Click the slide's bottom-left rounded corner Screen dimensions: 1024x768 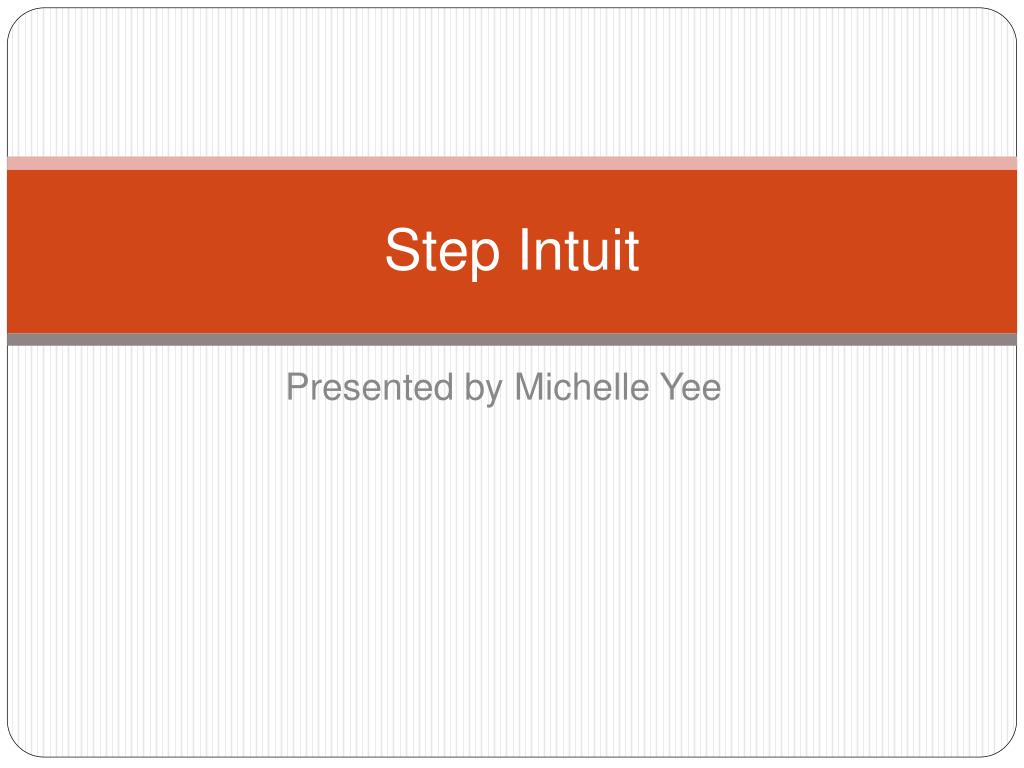[x=20, y=745]
